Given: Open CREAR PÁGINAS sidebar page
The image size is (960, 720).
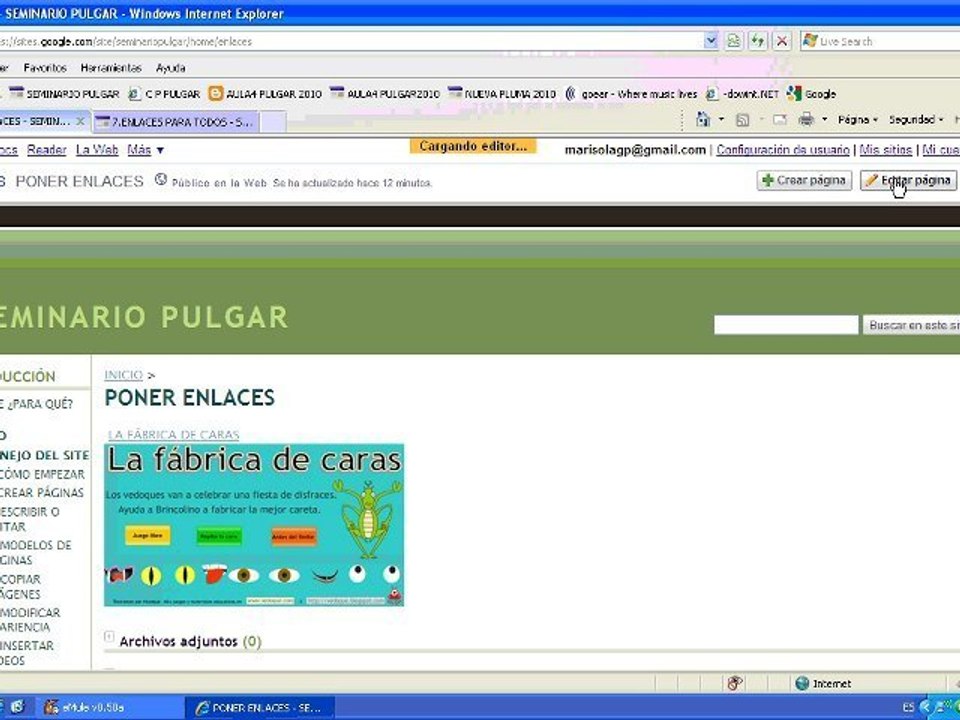Looking at the screenshot, I should 42,493.
